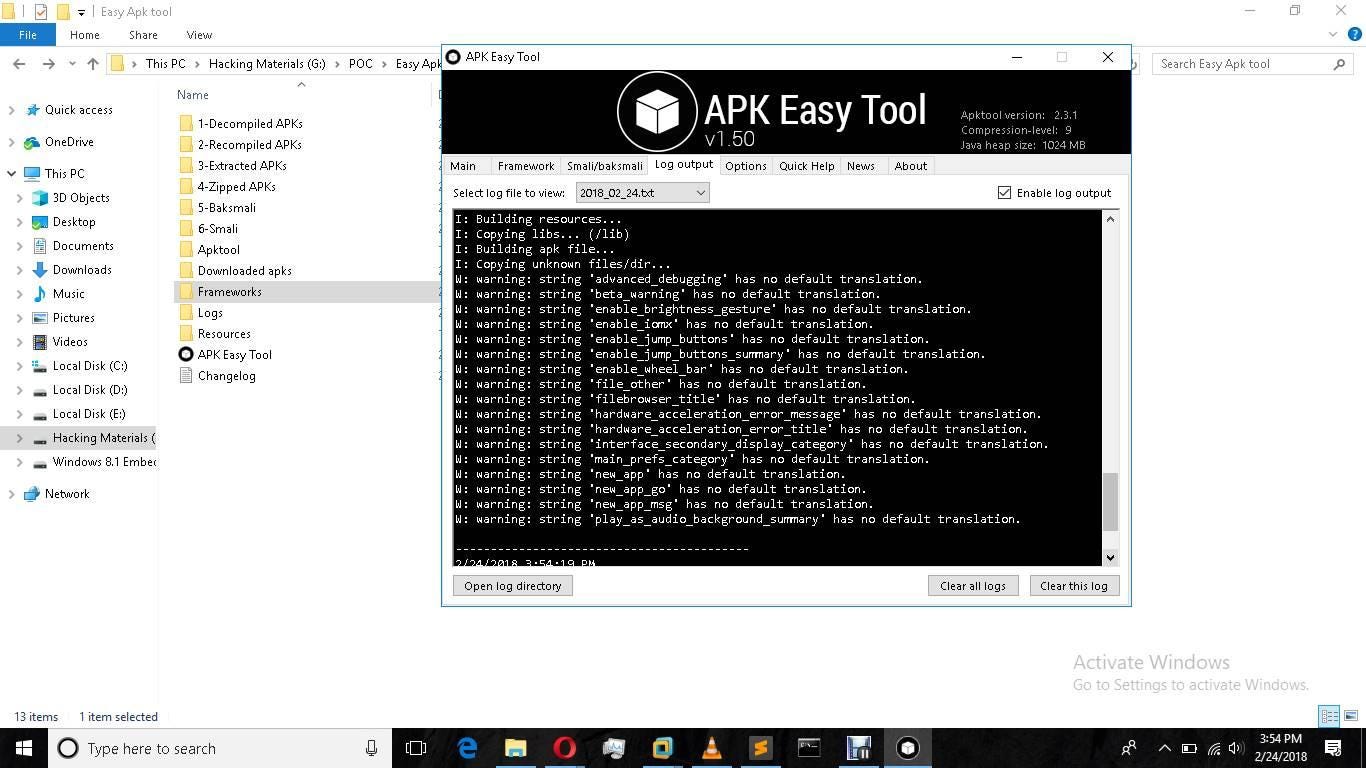Click the Explorer forward arrow
Image resolution: width=1366 pixels, height=768 pixels.
pyautogui.click(x=48, y=64)
